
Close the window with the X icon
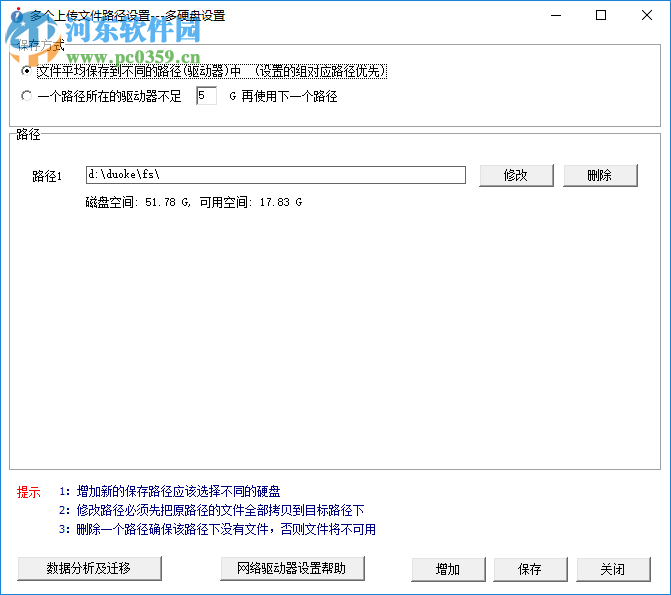pyautogui.click(x=647, y=15)
